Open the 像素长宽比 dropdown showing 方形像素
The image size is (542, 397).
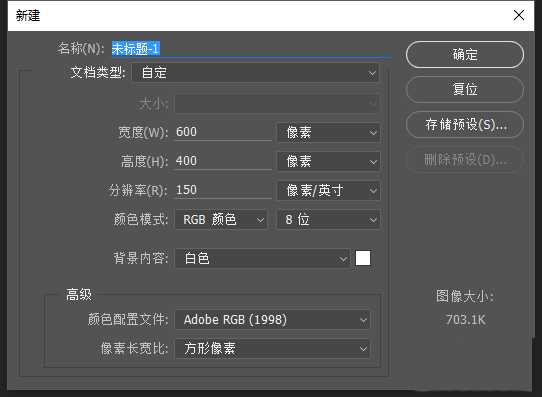point(272,349)
